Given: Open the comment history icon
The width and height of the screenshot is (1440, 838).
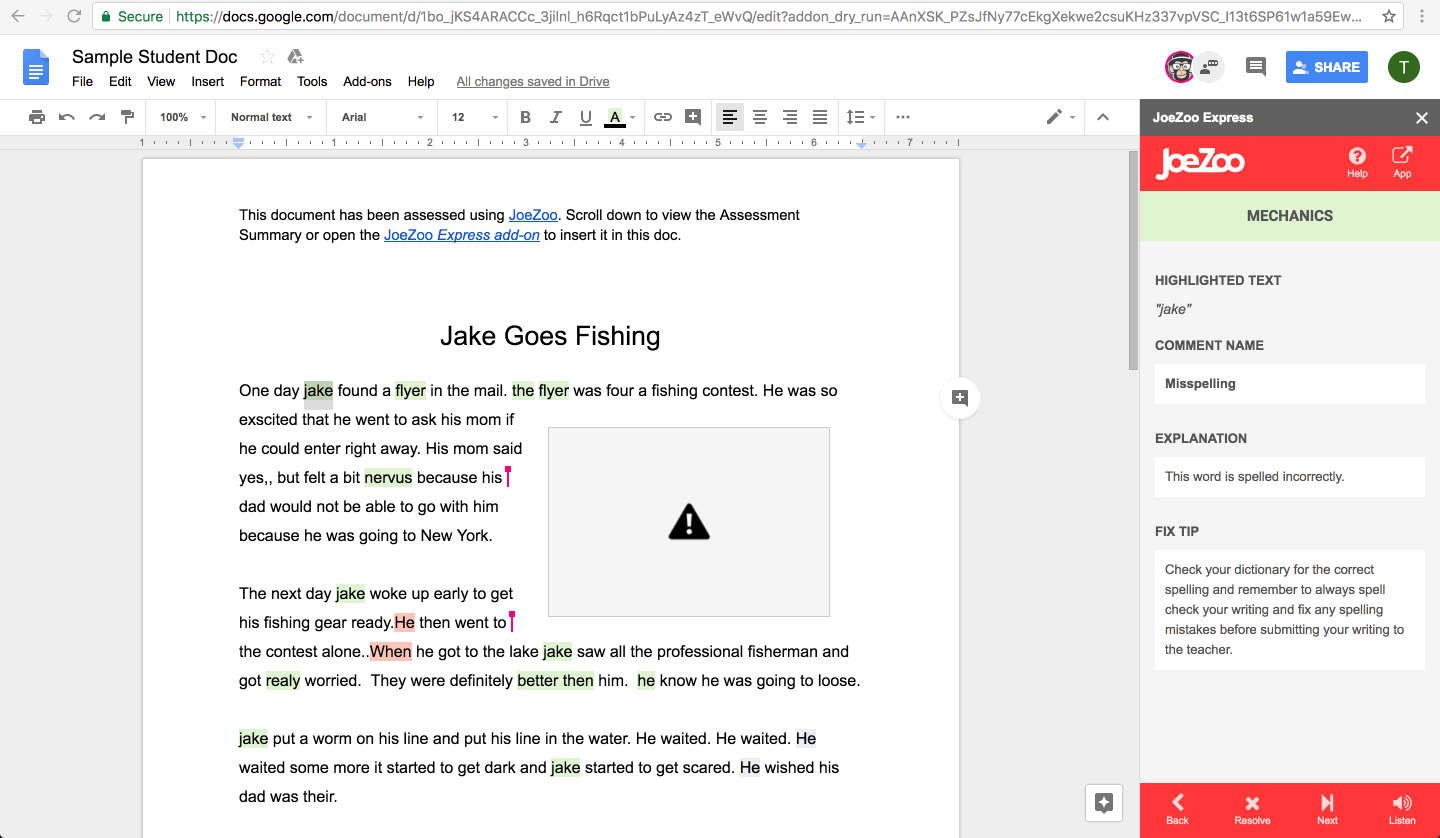Looking at the screenshot, I should pyautogui.click(x=1255, y=67).
